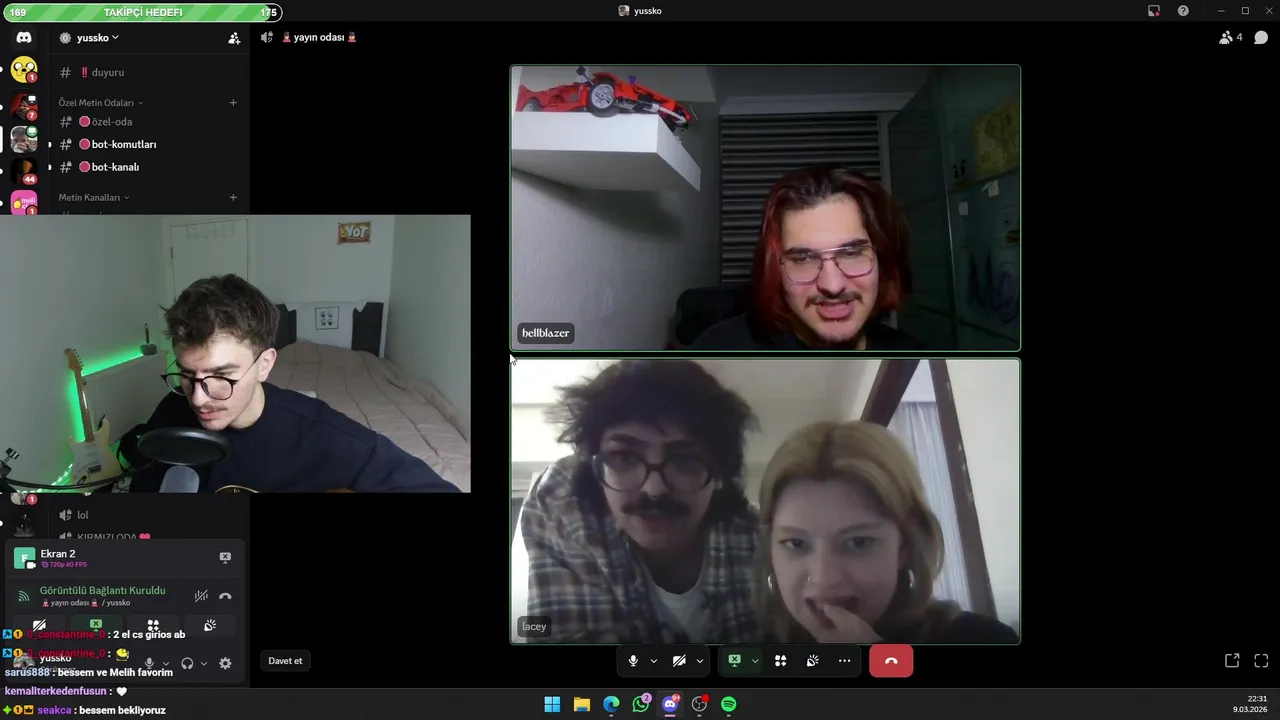Mute microphone in call control bar
1280x720 pixels.
(x=633, y=661)
